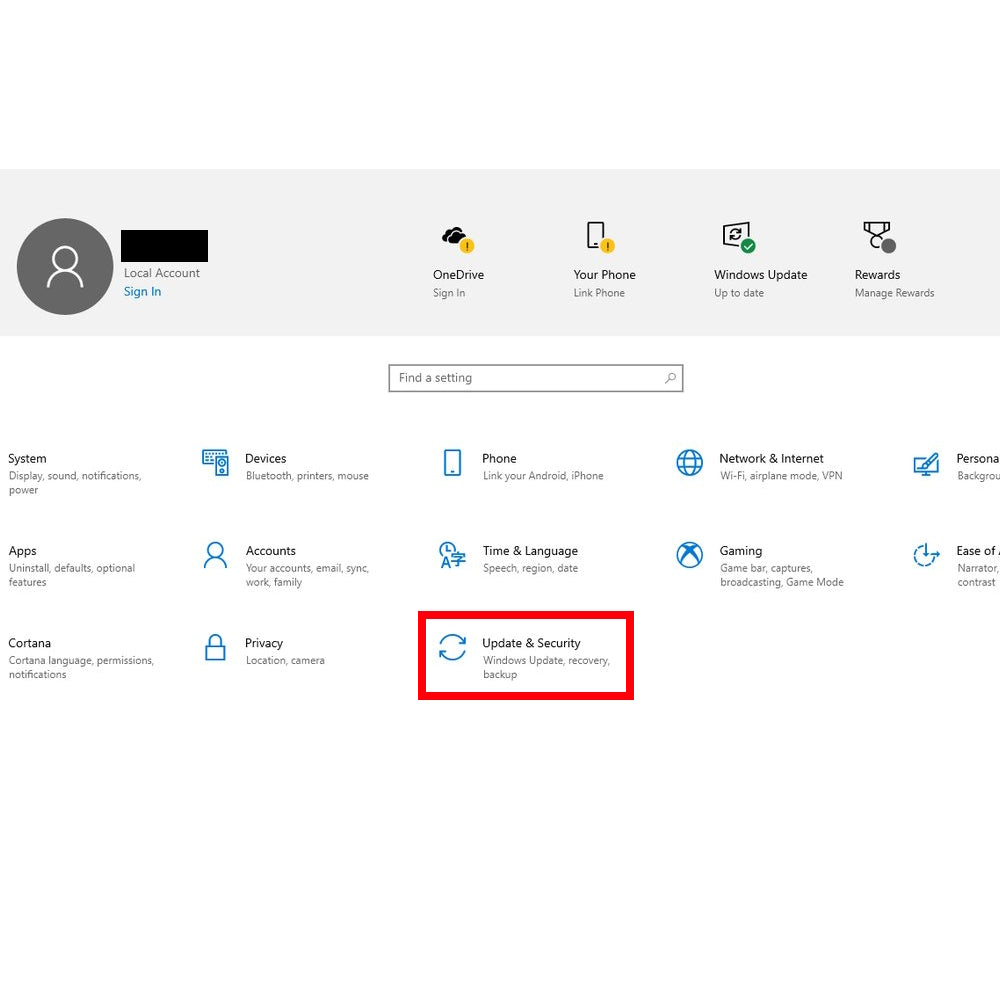Open the Gaming Xbox icon

point(689,555)
